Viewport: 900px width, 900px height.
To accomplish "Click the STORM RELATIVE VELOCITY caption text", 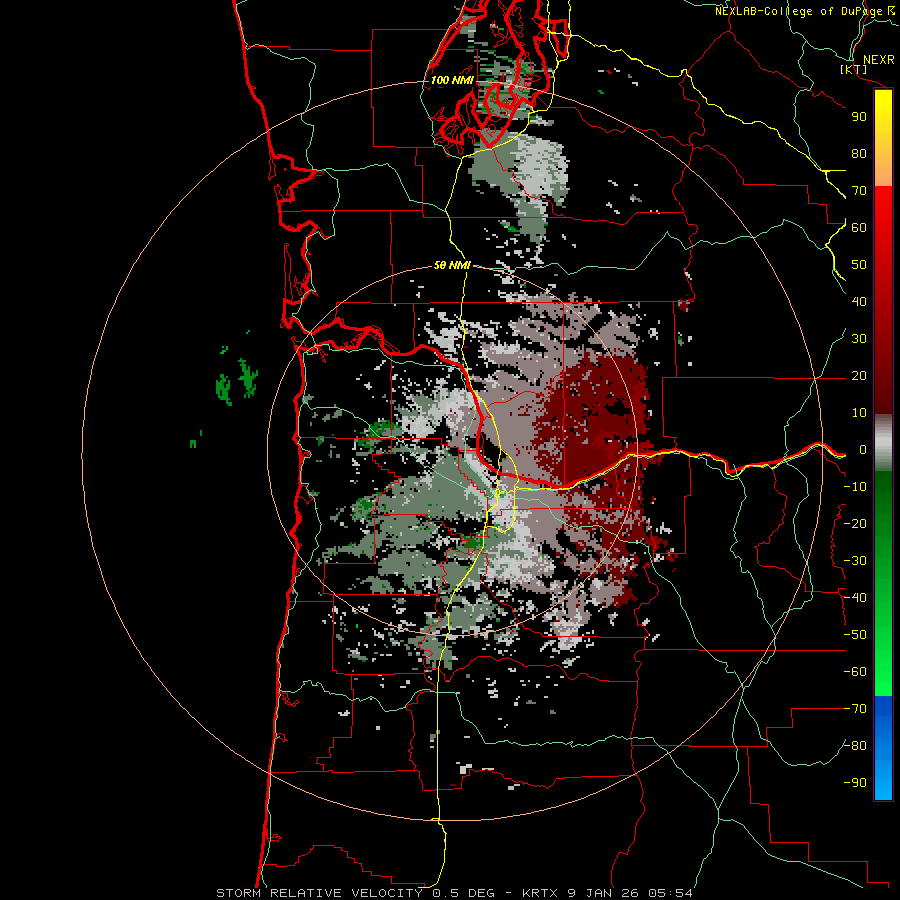I will [320, 893].
